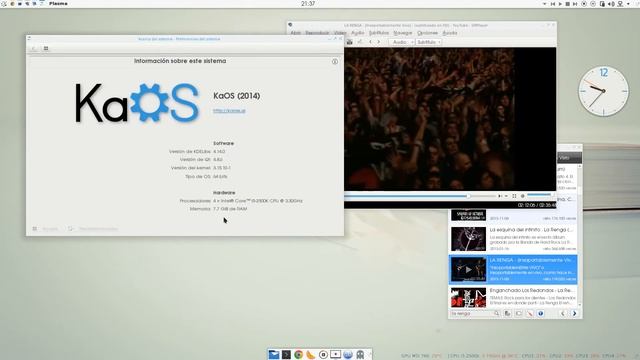640x360 pixels.
Task: Open the tray dropdown arrow at far right
Action: pyautogui.click(x=629, y=4)
